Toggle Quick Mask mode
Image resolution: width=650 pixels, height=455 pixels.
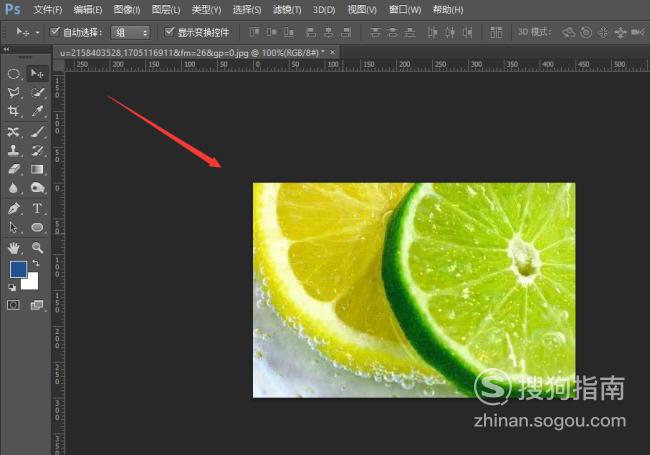pyautogui.click(x=13, y=305)
